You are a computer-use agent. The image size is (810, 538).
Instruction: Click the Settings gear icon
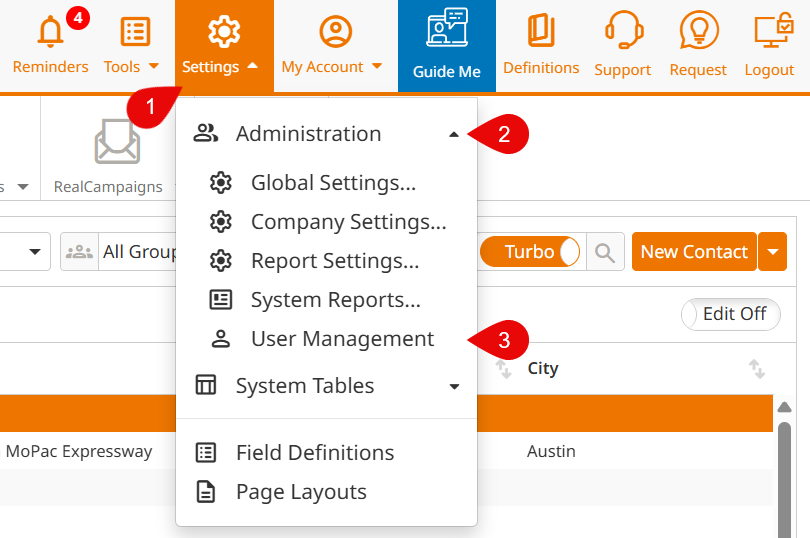click(224, 32)
